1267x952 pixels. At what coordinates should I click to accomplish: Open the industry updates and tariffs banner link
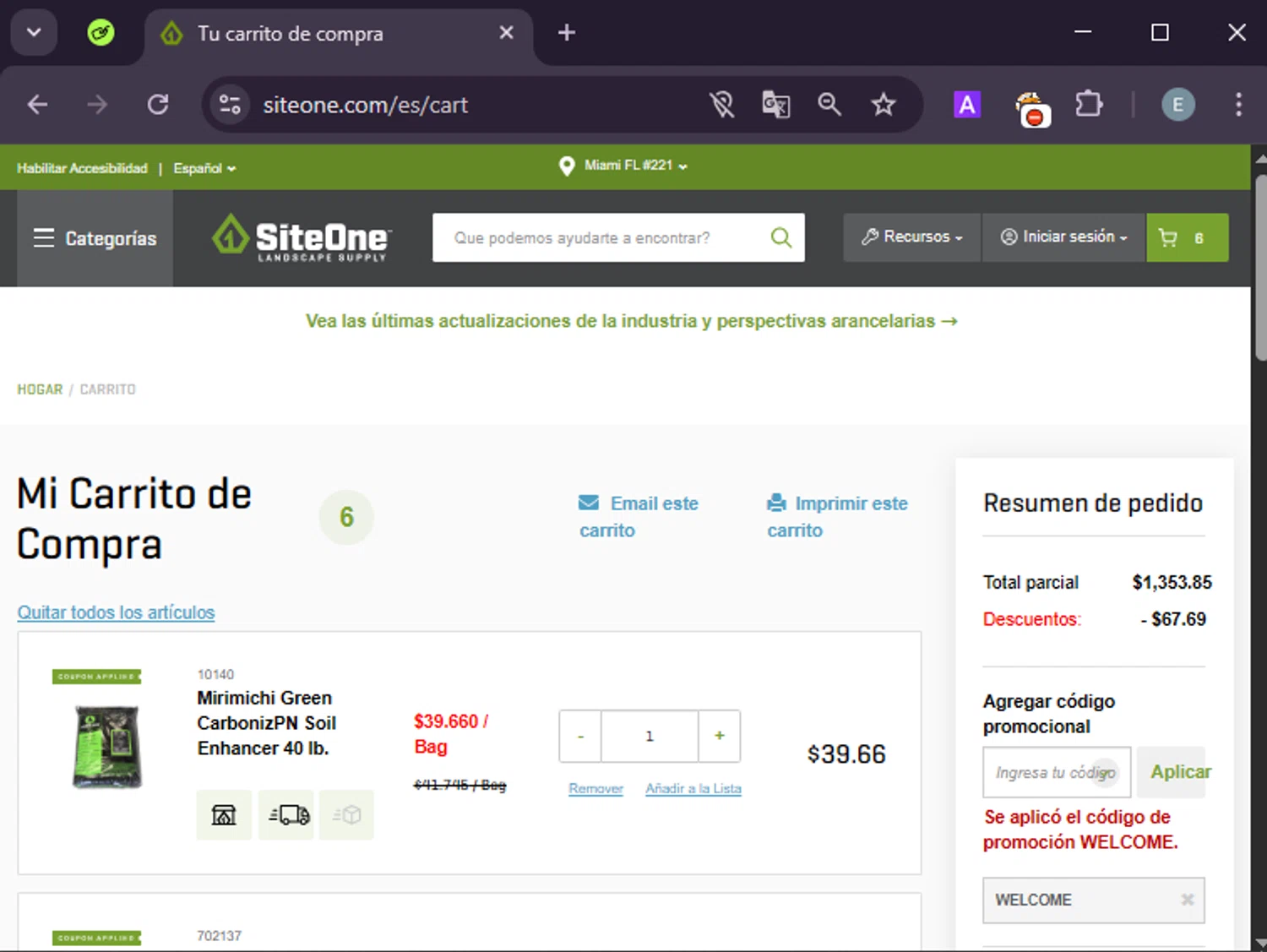pyautogui.click(x=631, y=321)
